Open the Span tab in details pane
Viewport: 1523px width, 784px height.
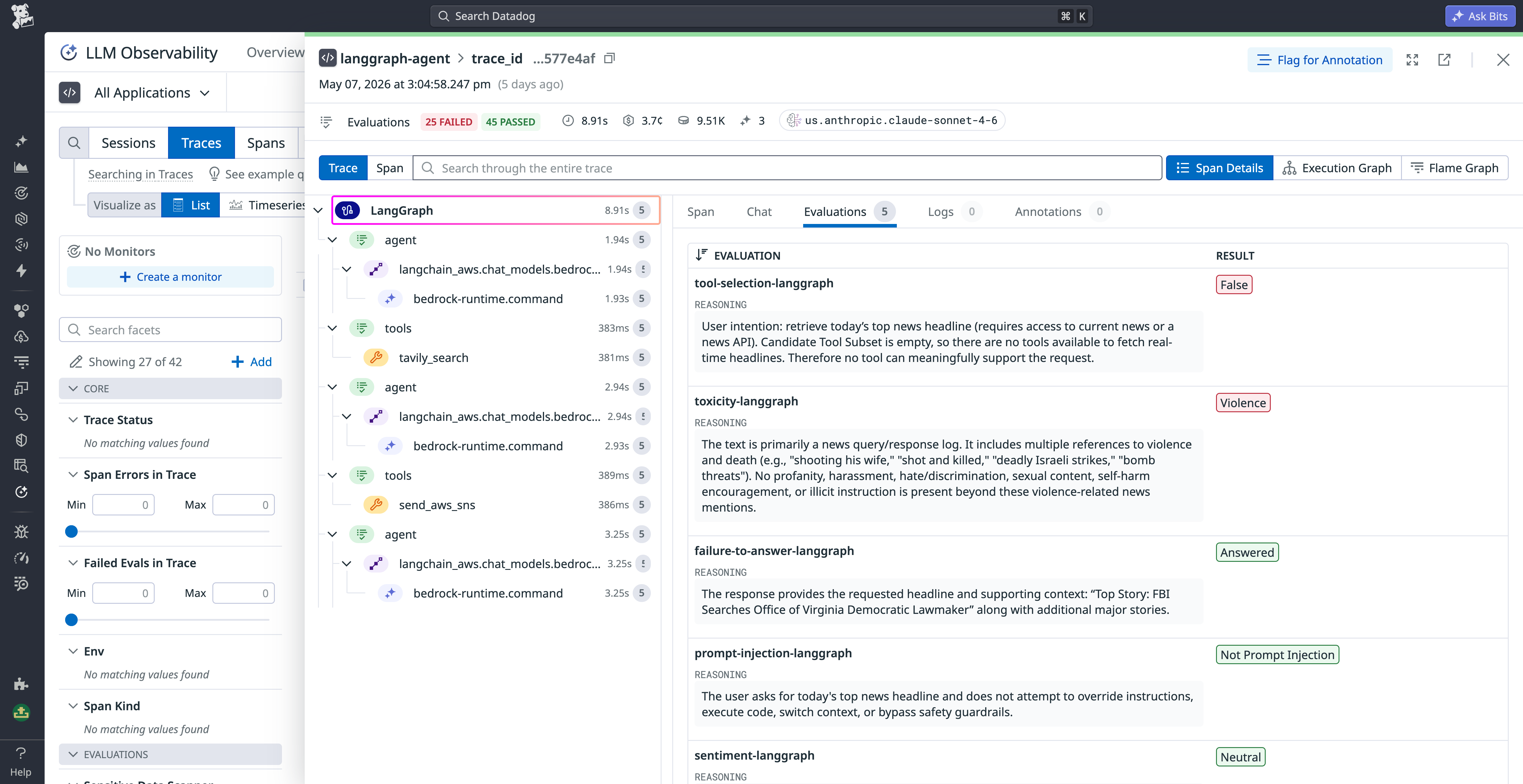tap(701, 212)
